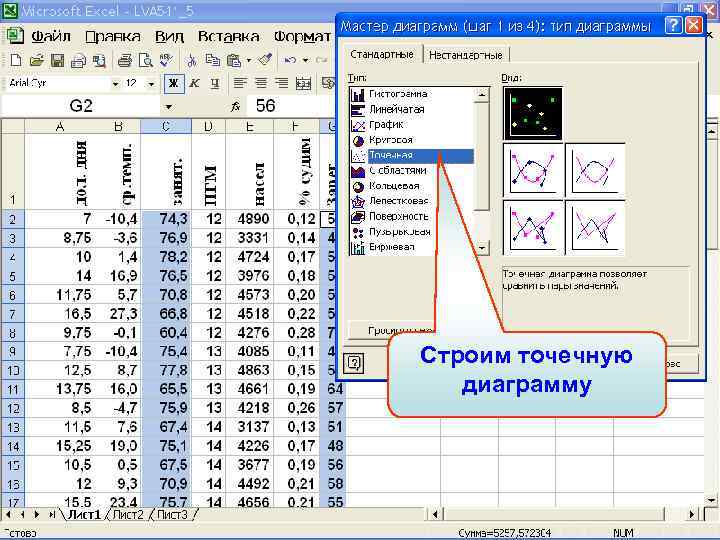Open a file with the folder icon
Viewport: 720px width, 540px height.
pos(36,60)
